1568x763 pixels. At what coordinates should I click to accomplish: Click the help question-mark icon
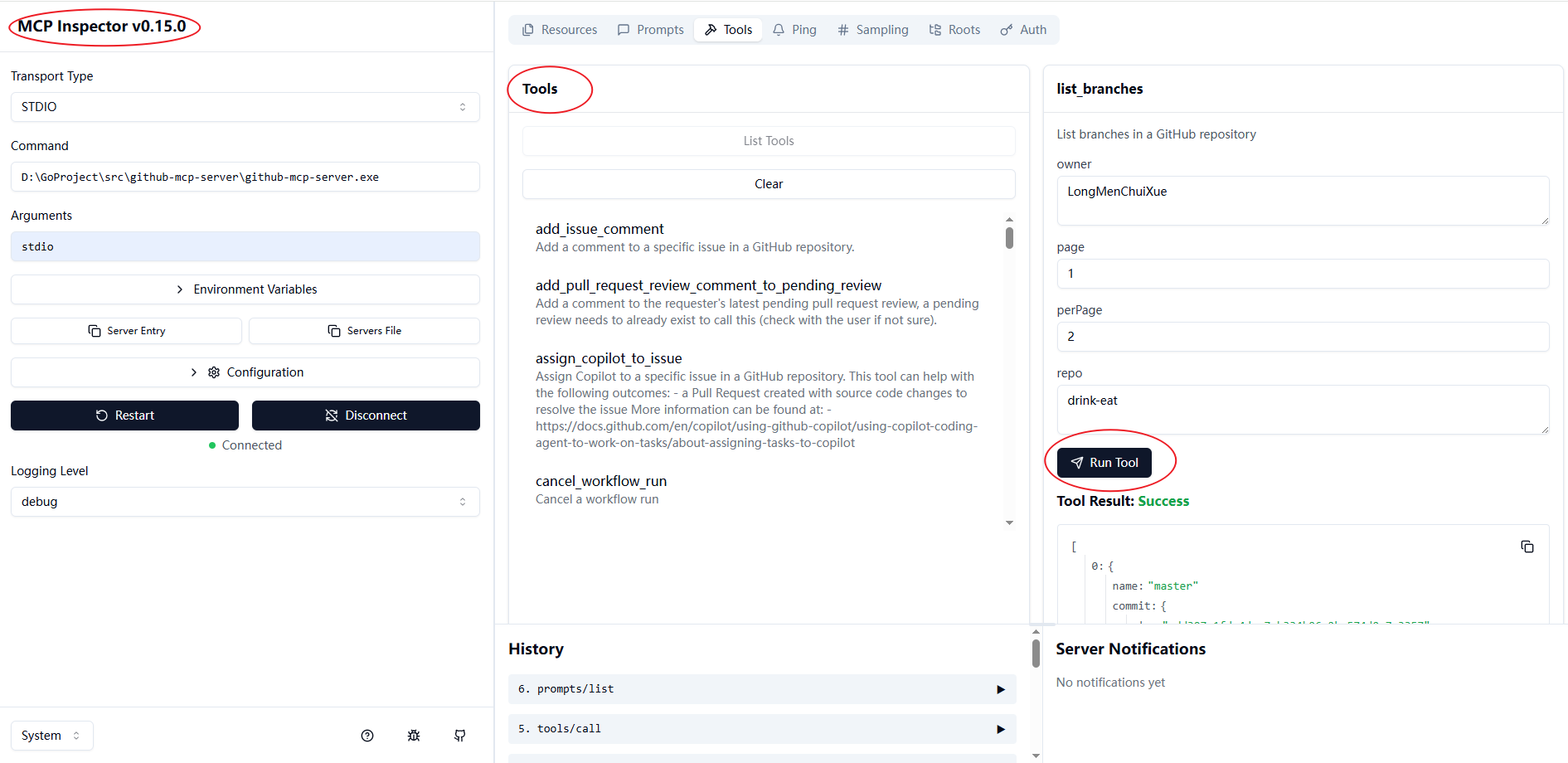pos(367,736)
